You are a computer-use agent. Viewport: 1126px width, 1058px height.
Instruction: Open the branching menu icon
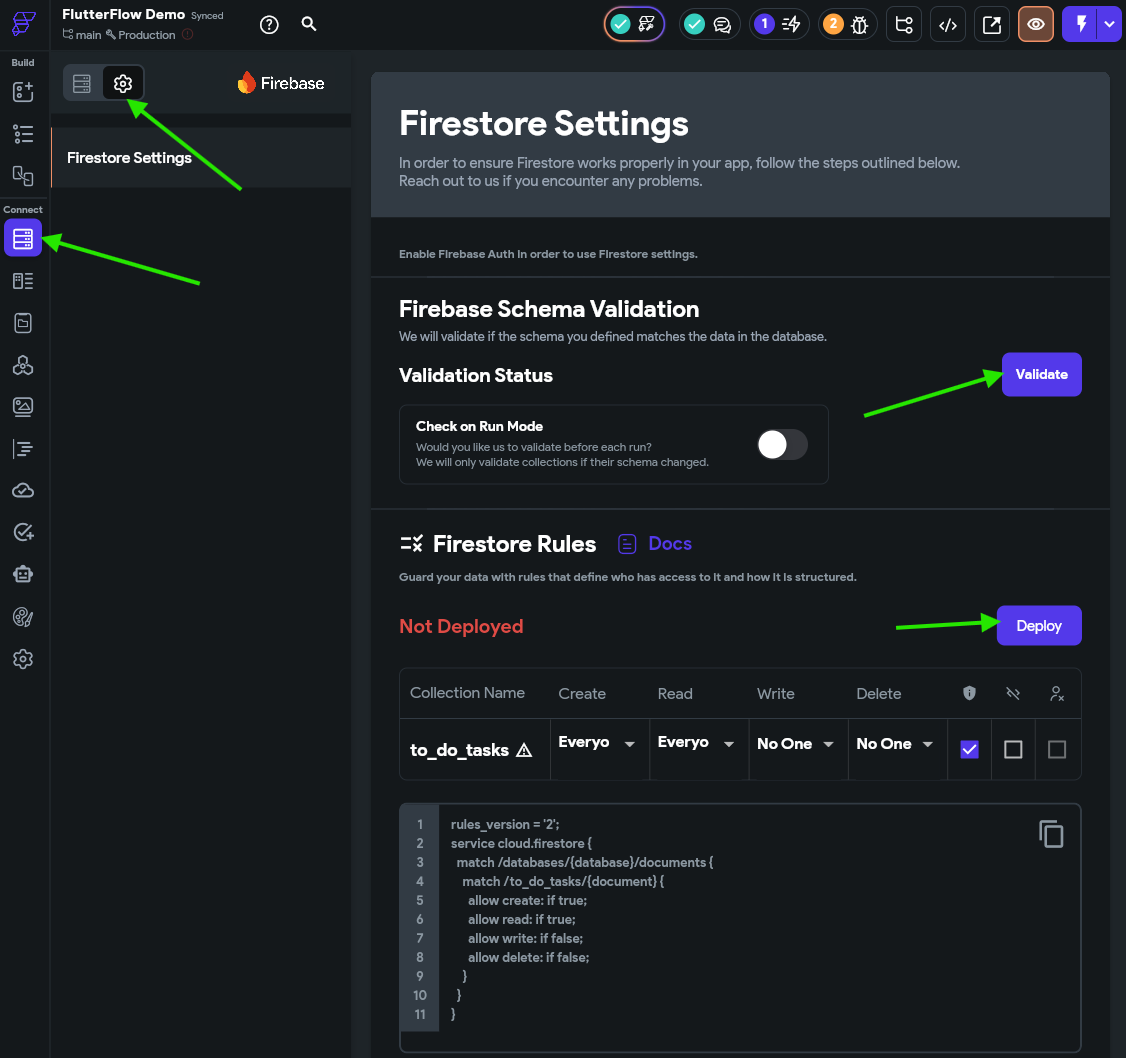click(x=904, y=24)
